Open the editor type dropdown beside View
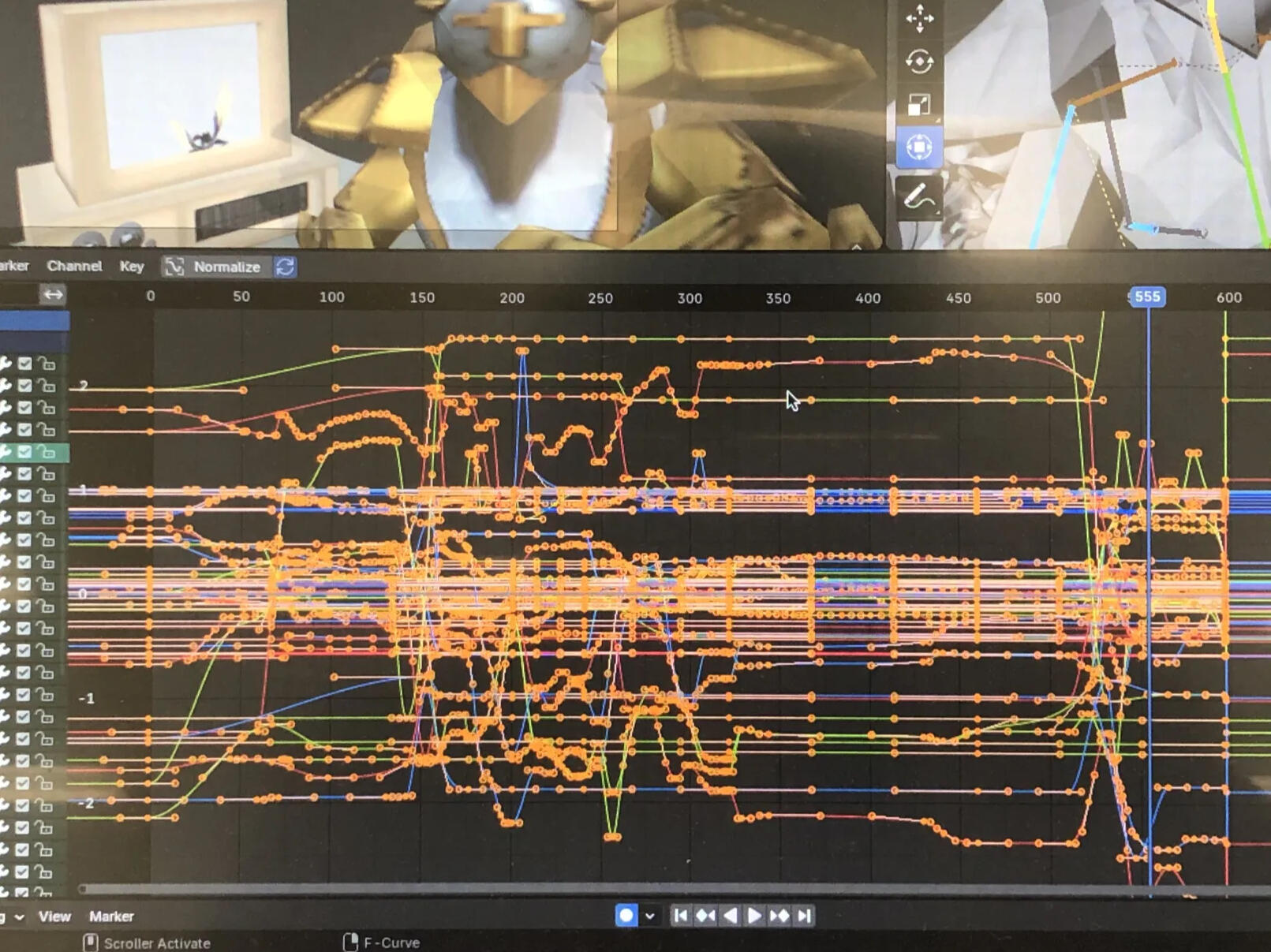Viewport: 1271px width, 952px height. tap(13, 917)
